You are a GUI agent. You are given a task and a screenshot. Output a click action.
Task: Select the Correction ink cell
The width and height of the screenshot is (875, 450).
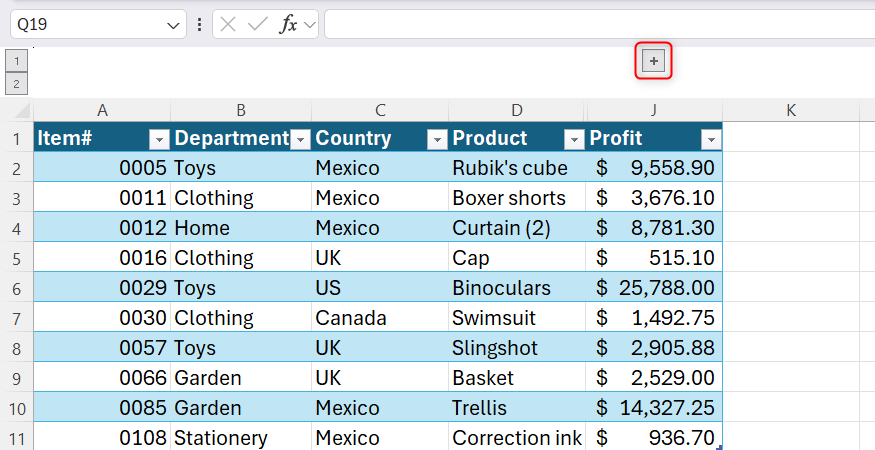517,438
